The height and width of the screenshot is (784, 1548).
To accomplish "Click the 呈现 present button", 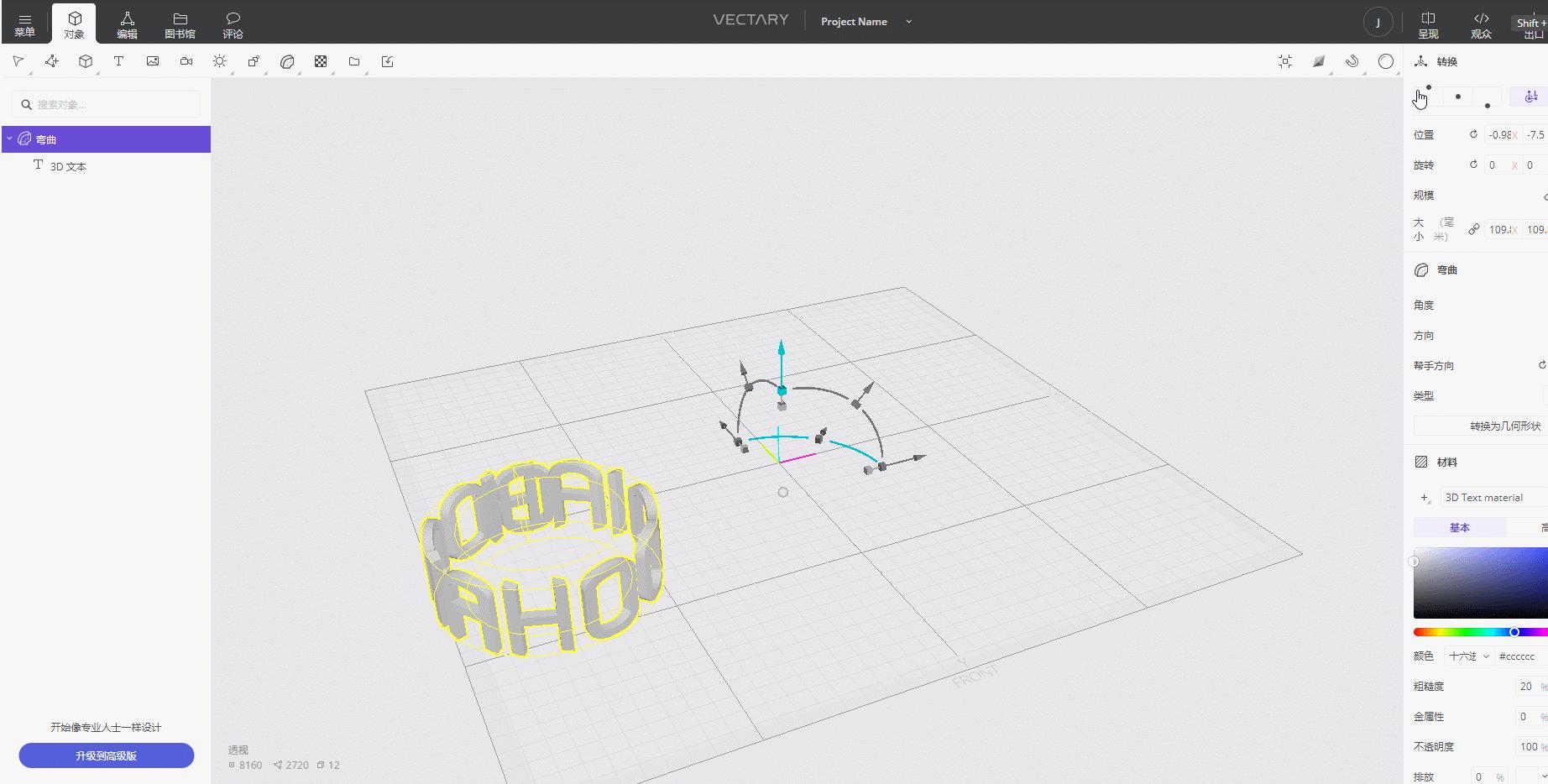I will (1428, 24).
